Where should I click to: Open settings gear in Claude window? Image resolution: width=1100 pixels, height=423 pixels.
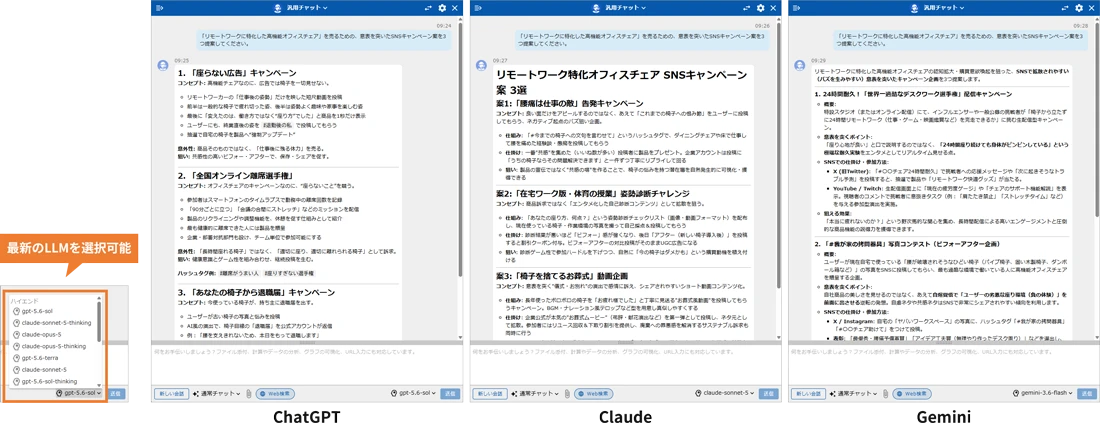pos(760,8)
